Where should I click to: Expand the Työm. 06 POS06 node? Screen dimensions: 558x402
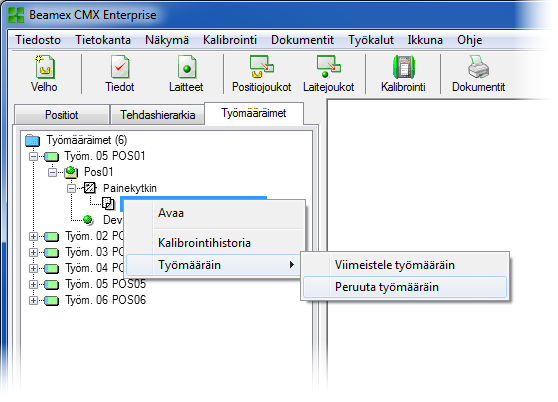tap(33, 300)
